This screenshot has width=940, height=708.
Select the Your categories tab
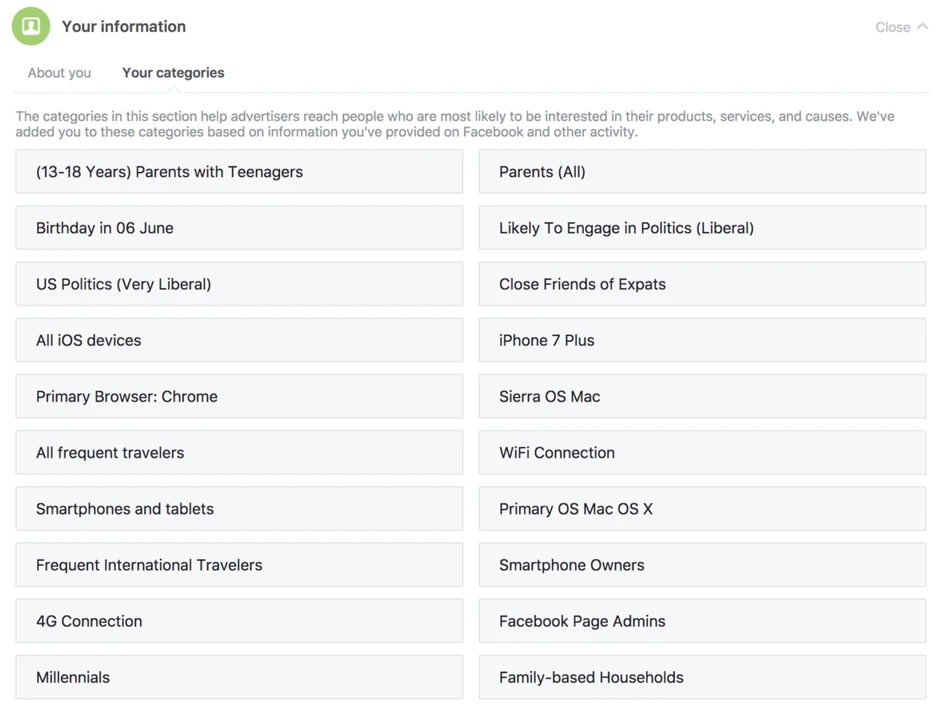coord(173,73)
